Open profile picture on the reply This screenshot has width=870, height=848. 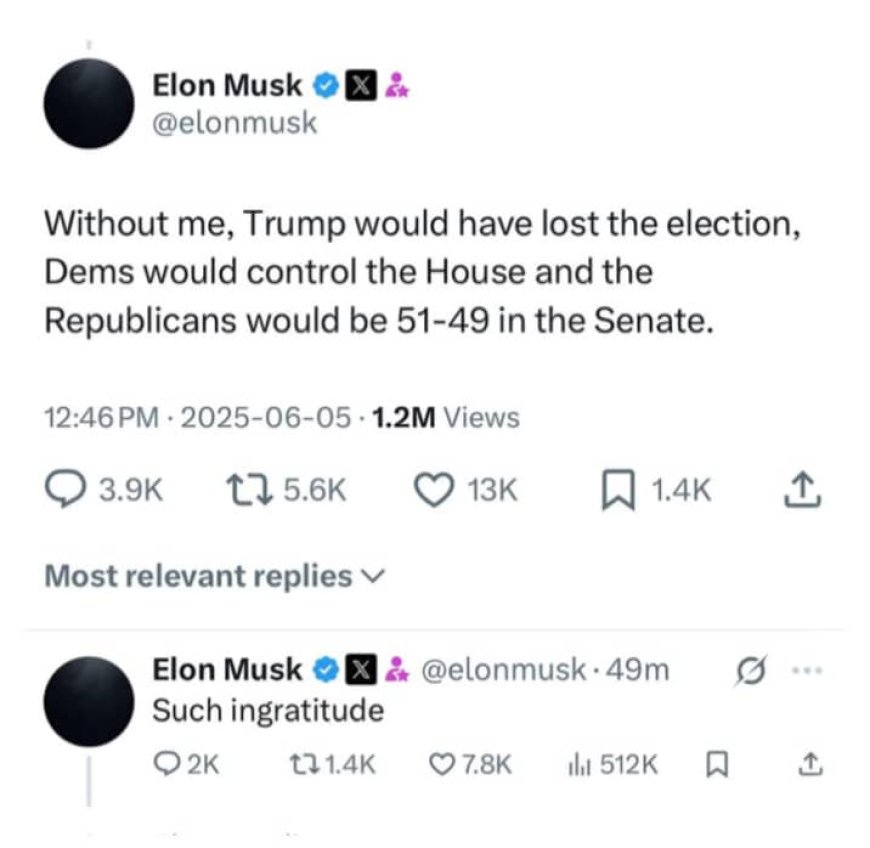90,701
